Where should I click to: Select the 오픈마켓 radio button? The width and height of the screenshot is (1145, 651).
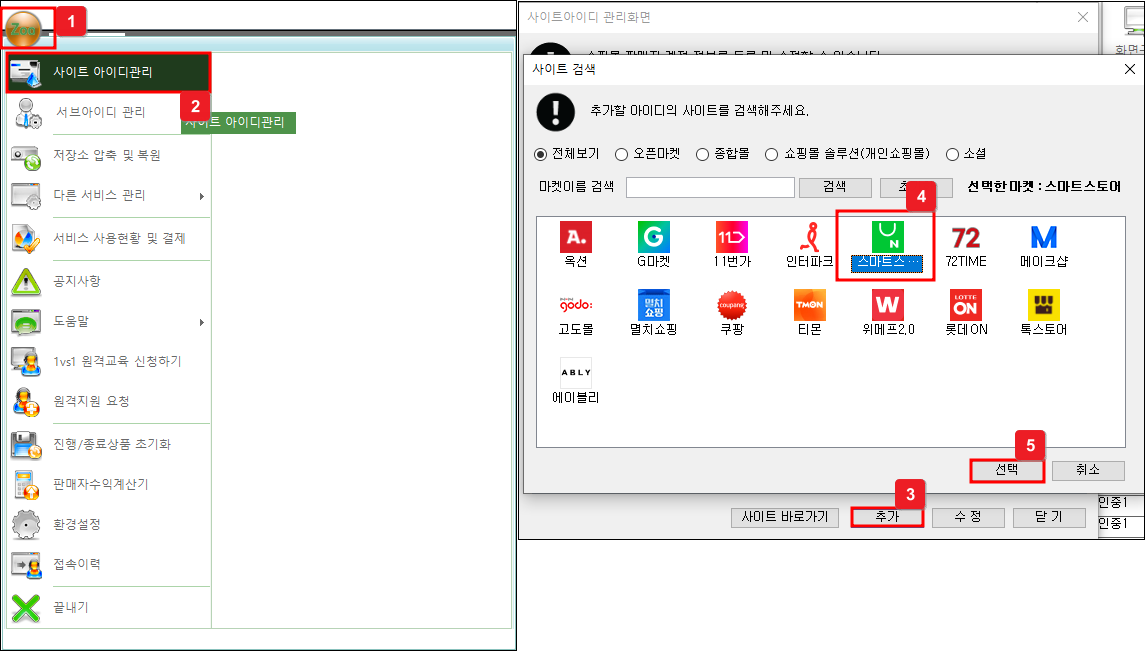(x=621, y=155)
